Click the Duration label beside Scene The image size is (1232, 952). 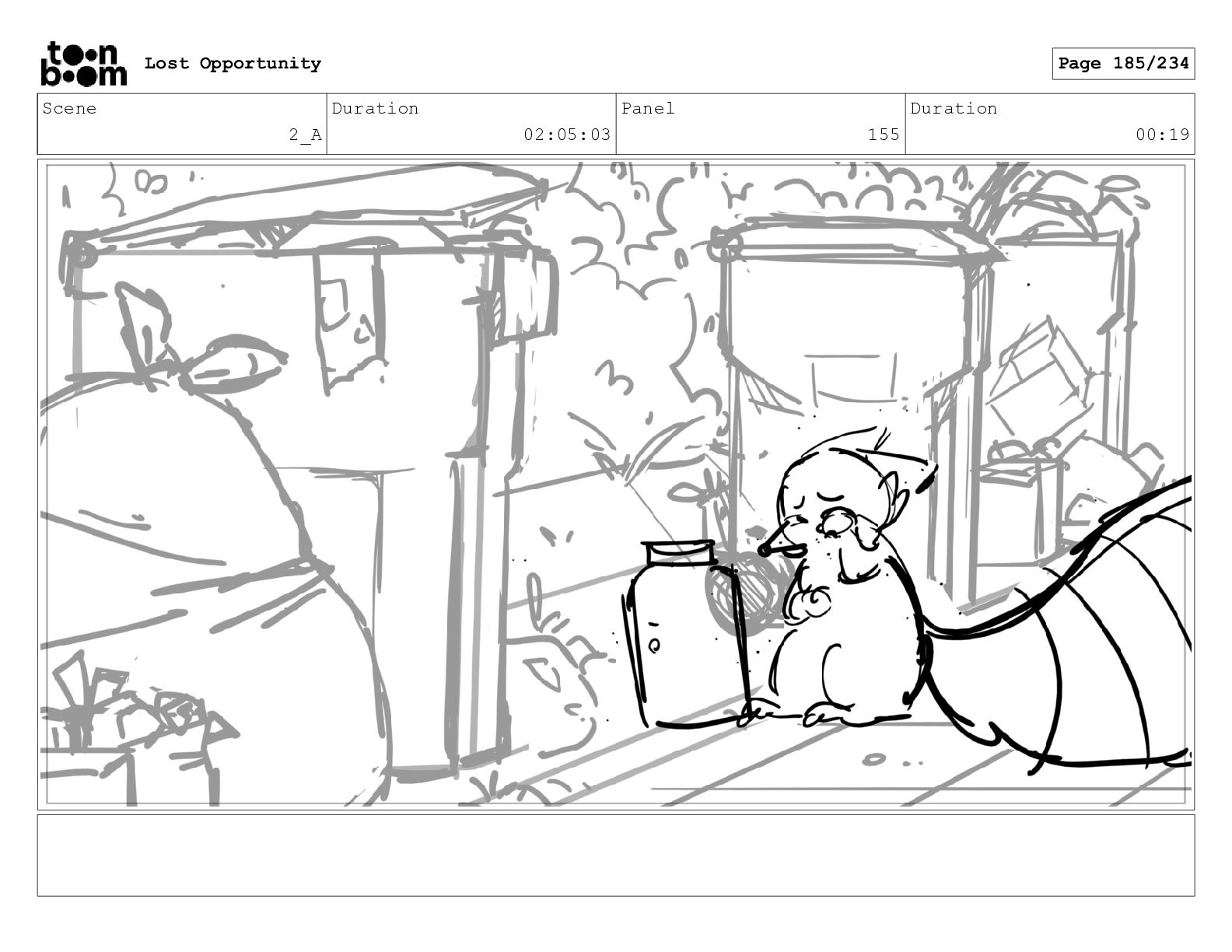(375, 108)
